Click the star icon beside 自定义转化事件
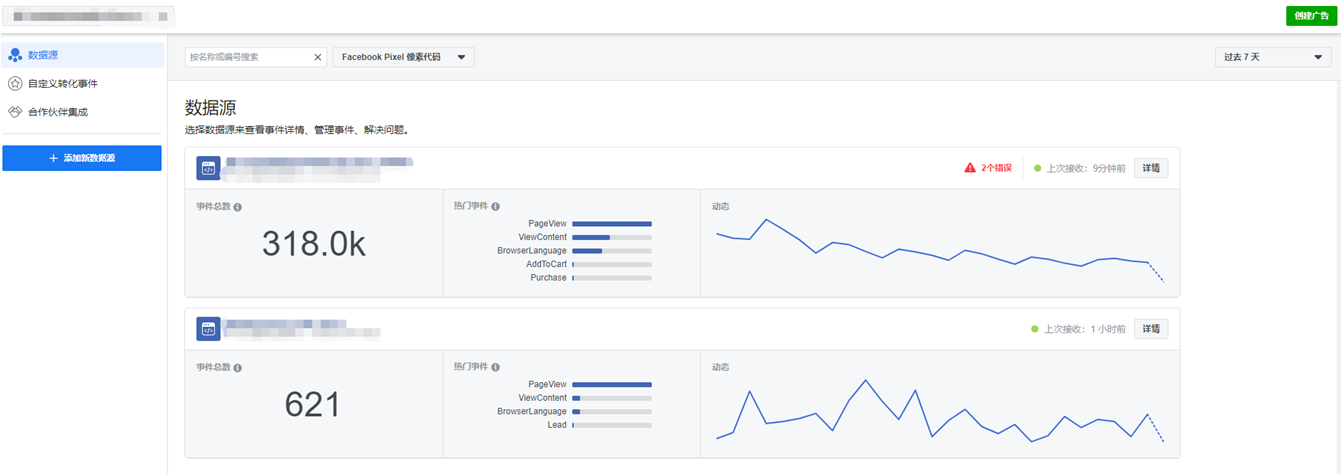1342x475 pixels. click(15, 83)
